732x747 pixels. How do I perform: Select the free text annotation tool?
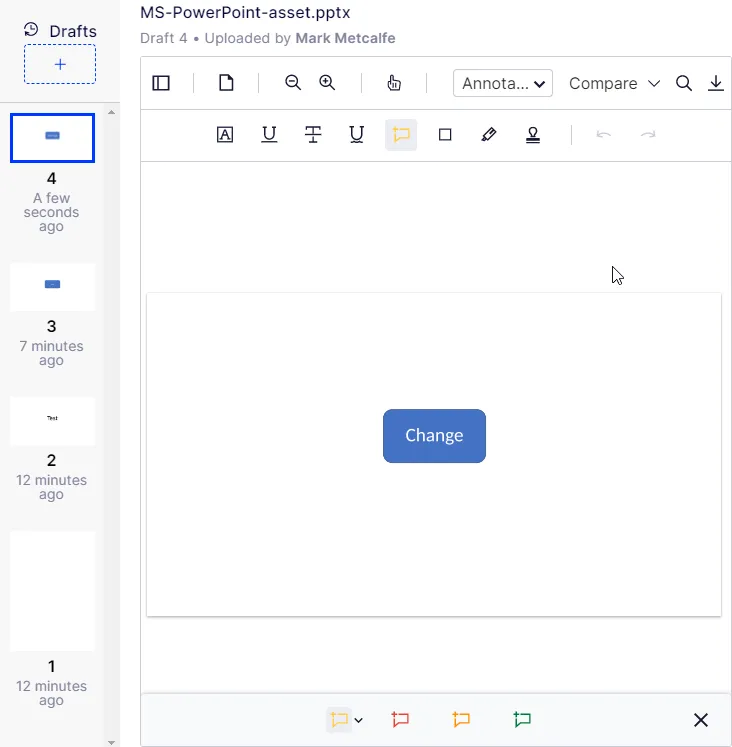(225, 135)
